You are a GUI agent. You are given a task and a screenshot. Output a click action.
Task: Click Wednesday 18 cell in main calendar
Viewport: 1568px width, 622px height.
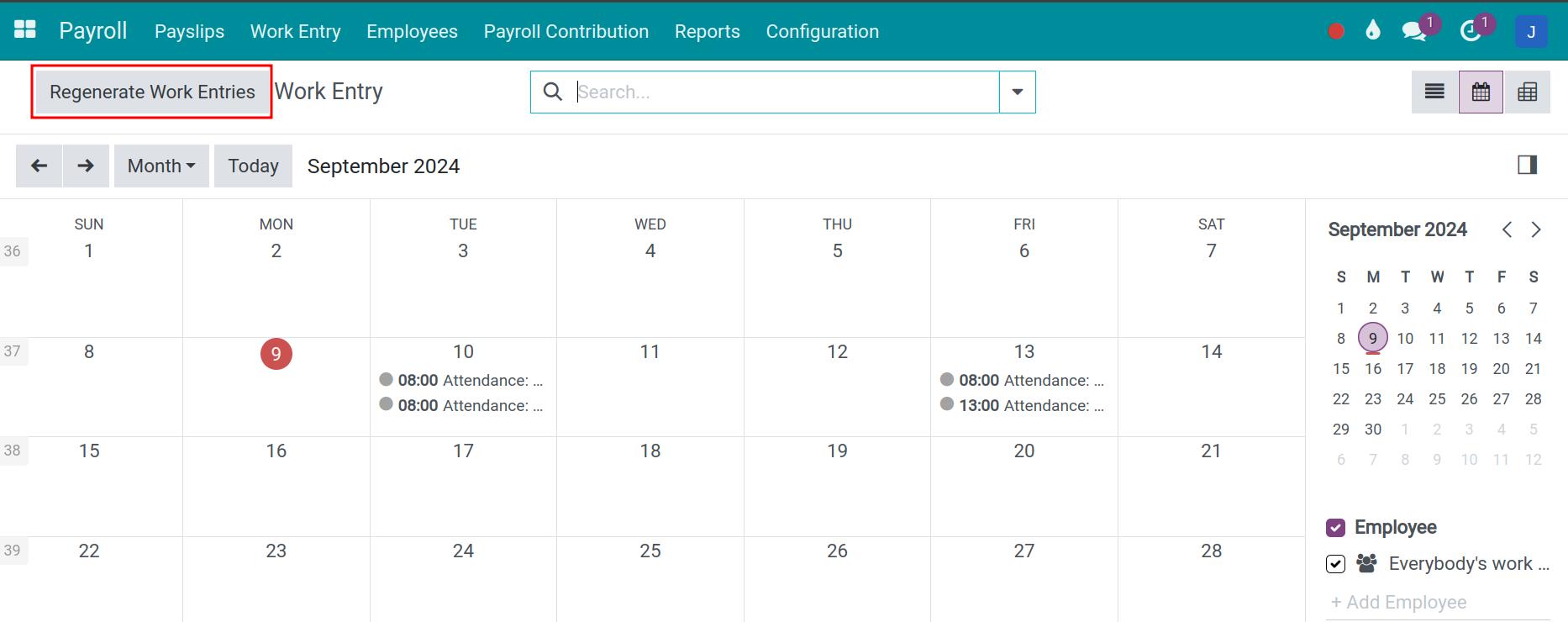point(650,486)
